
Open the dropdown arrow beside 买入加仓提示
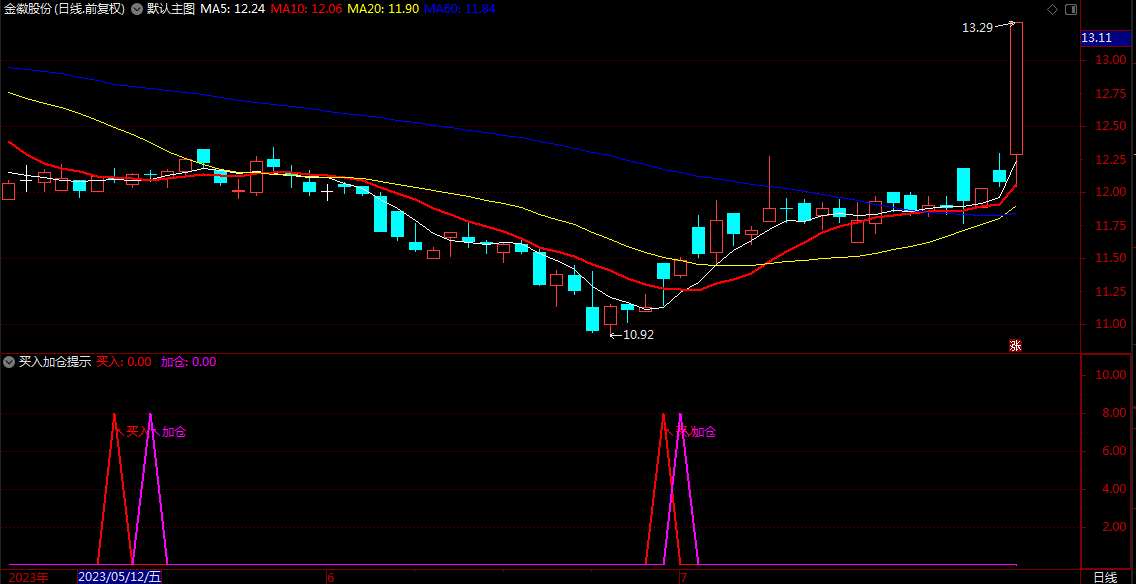[x=9, y=362]
